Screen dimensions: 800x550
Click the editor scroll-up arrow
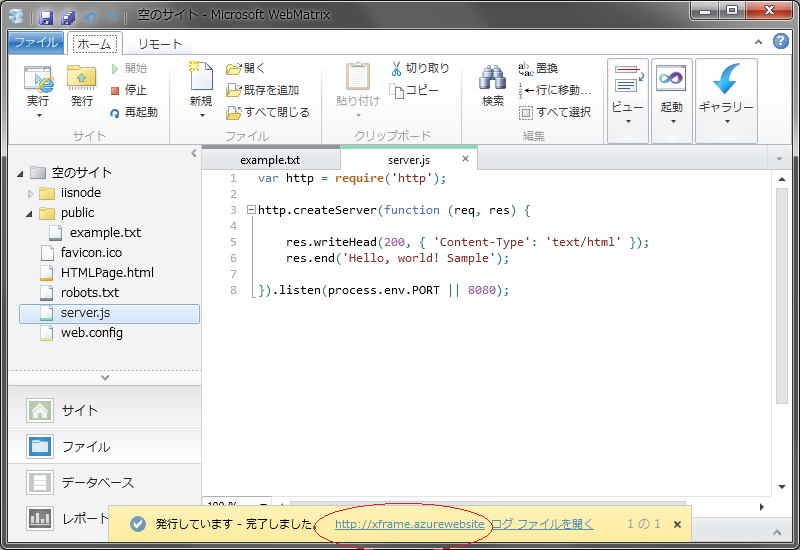[x=781, y=179]
